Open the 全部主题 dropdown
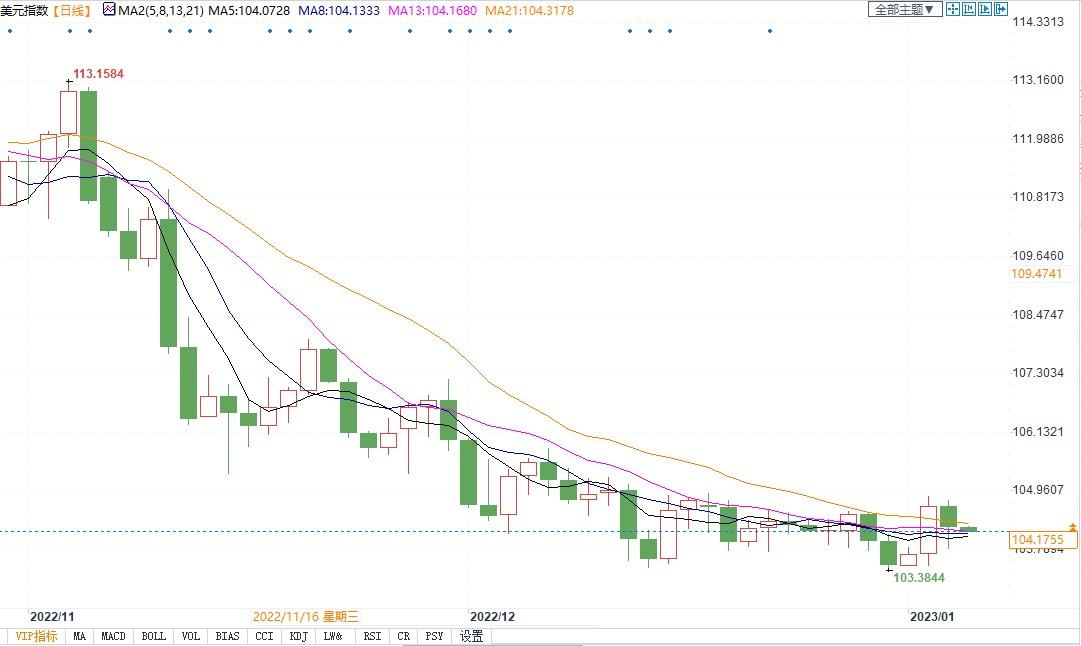The height and width of the screenshot is (646, 1081). pos(905,9)
